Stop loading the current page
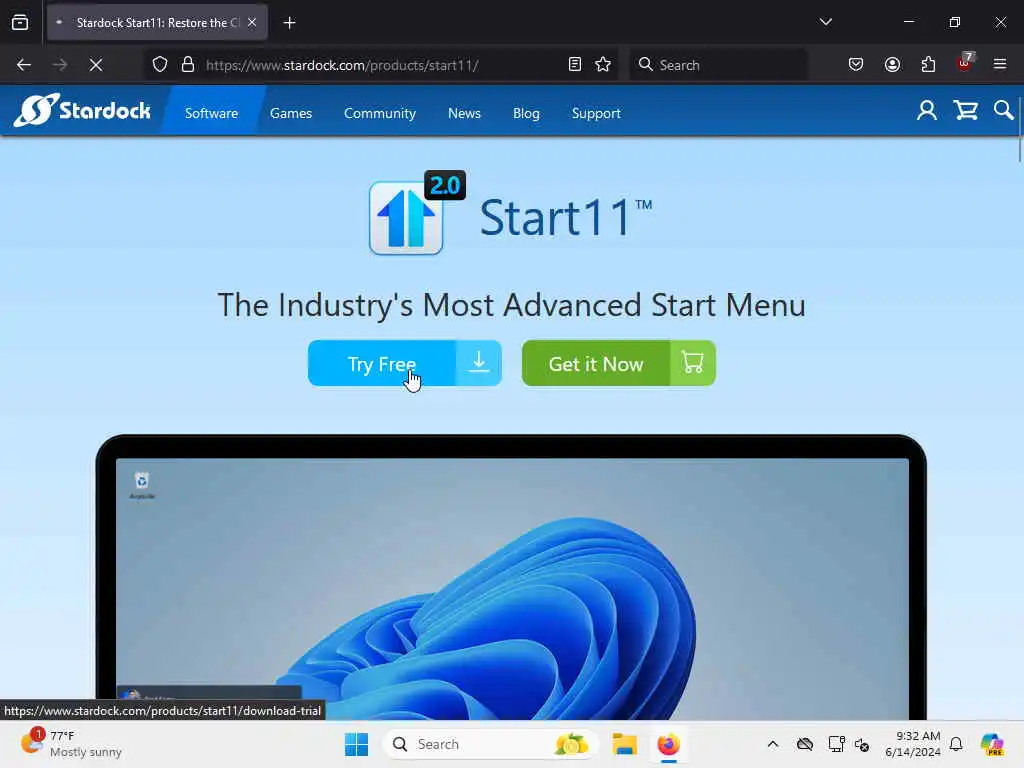Viewport: 1024px width, 768px height. tap(96, 65)
